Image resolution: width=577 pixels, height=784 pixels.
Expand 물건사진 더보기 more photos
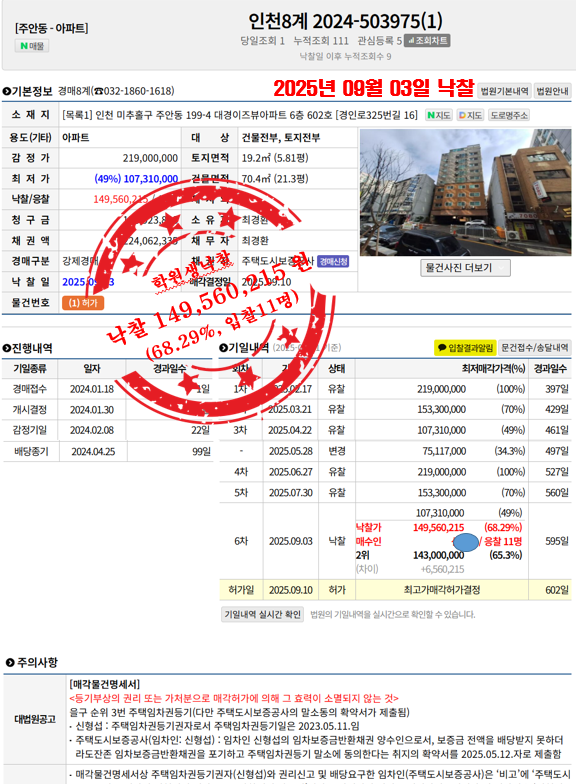click(x=465, y=268)
